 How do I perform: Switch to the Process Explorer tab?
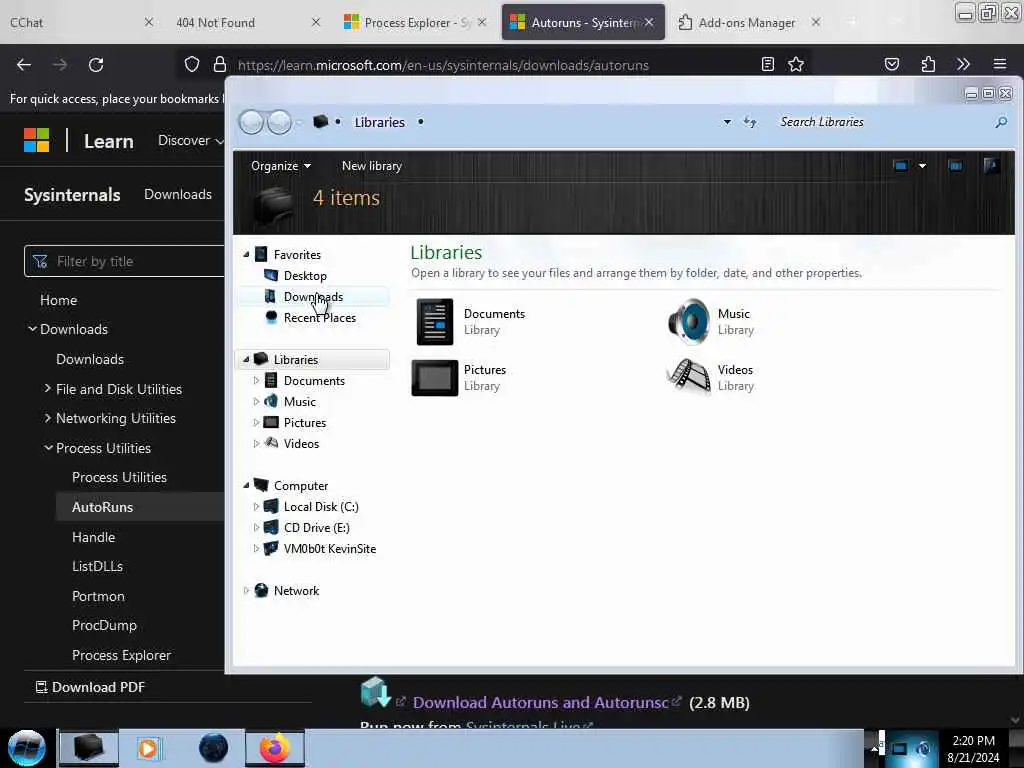pos(415,22)
